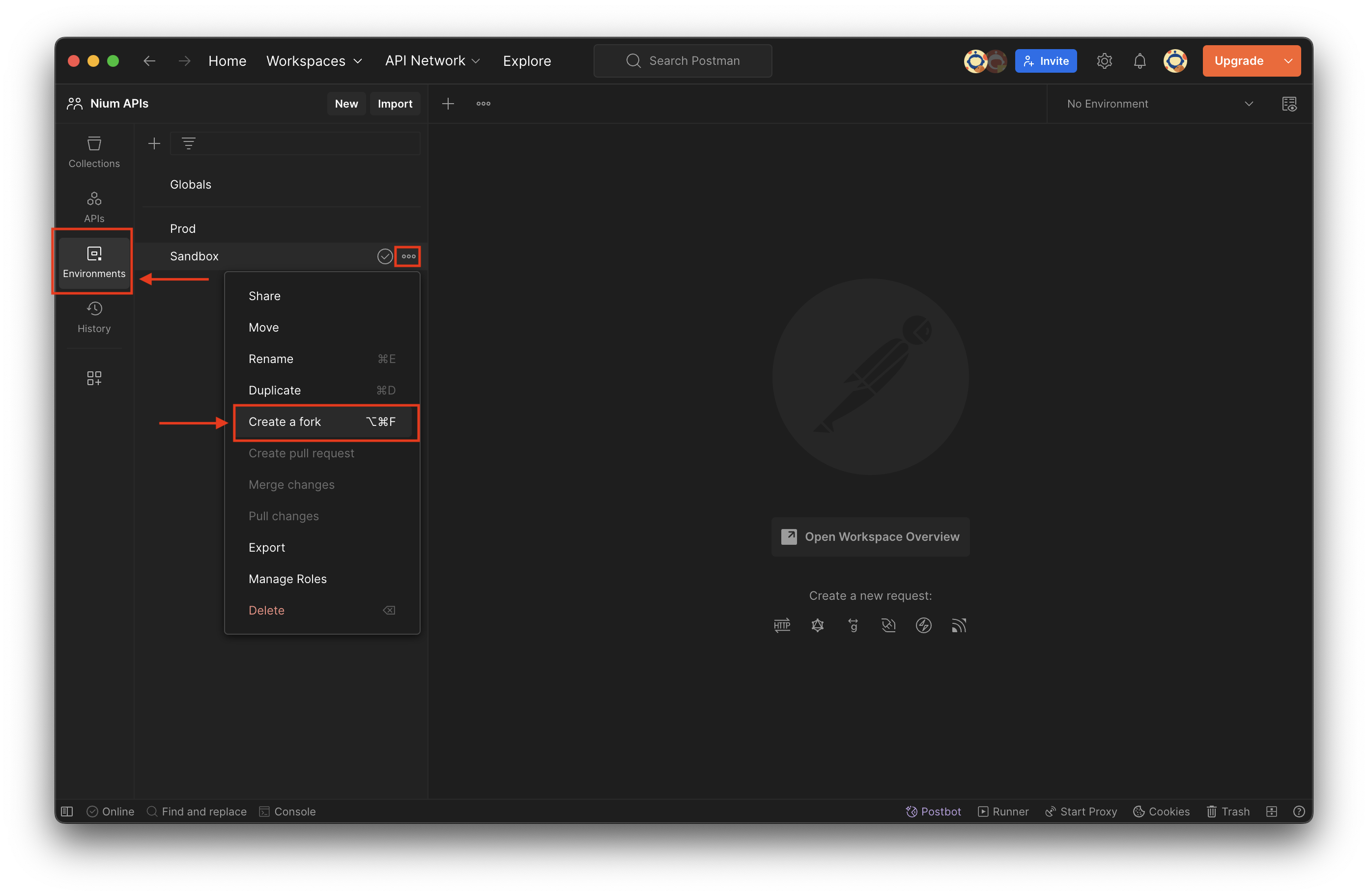Click Open Workspace Overview button
This screenshot has width=1368, height=896.
click(x=870, y=537)
